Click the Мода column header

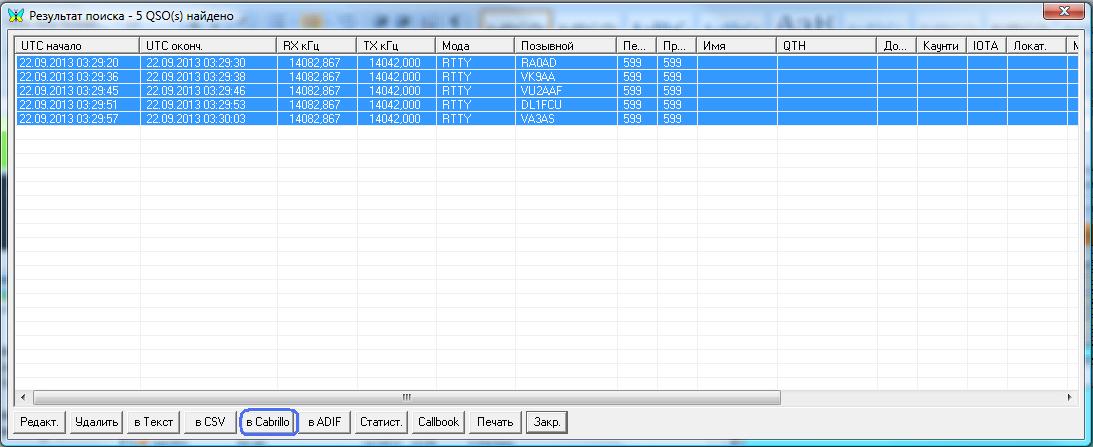475,46
